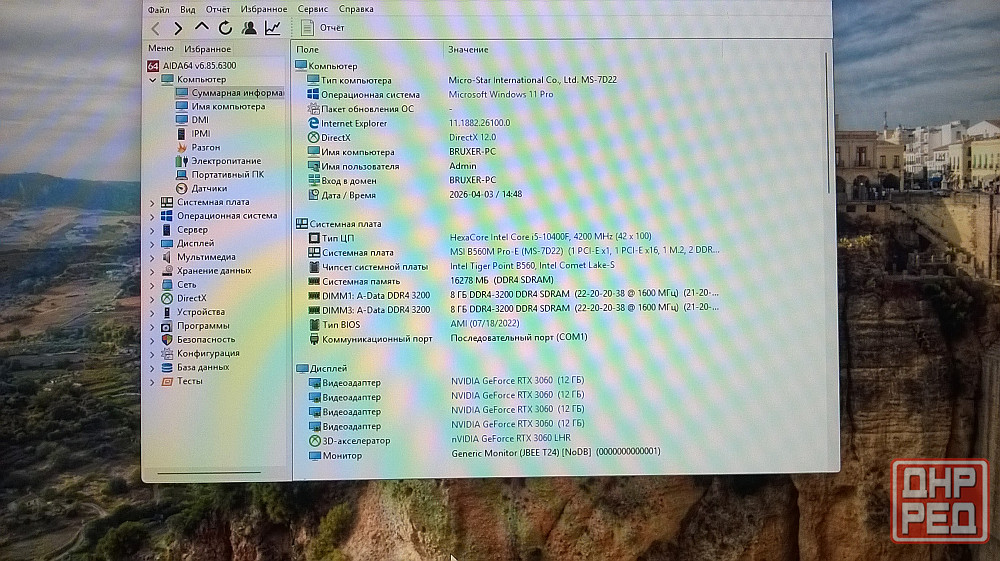Expand the Хранение данных tree node
This screenshot has height=561, width=1000.
pyautogui.click(x=153, y=271)
